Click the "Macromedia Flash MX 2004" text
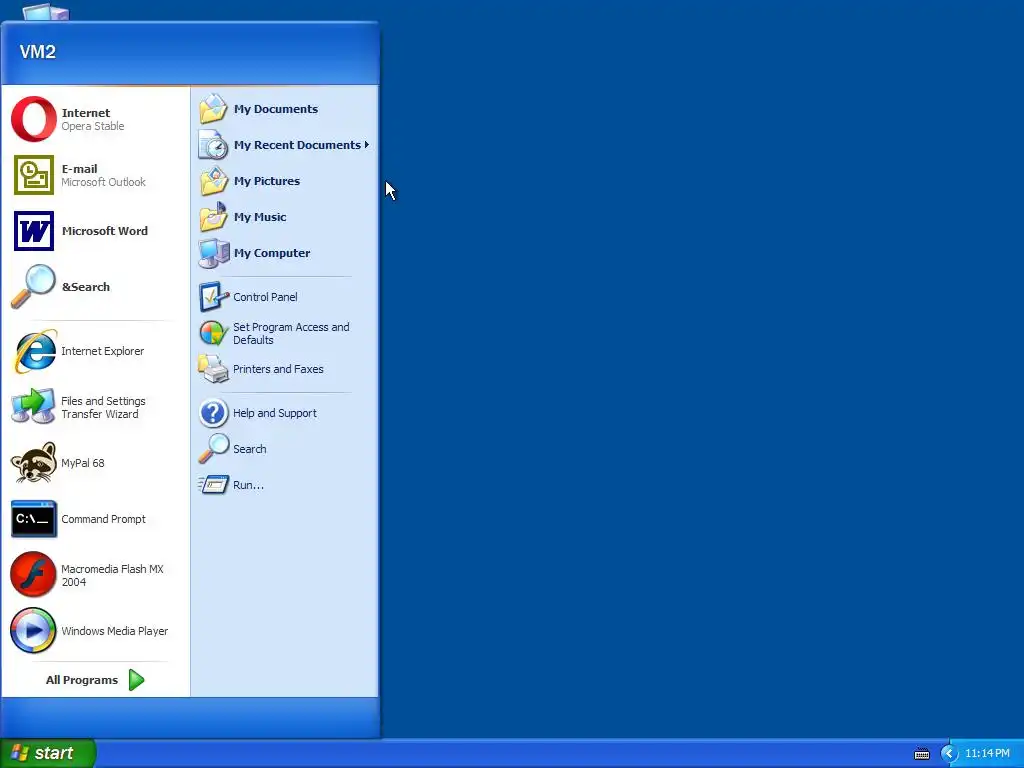1024x768 pixels. coord(112,575)
